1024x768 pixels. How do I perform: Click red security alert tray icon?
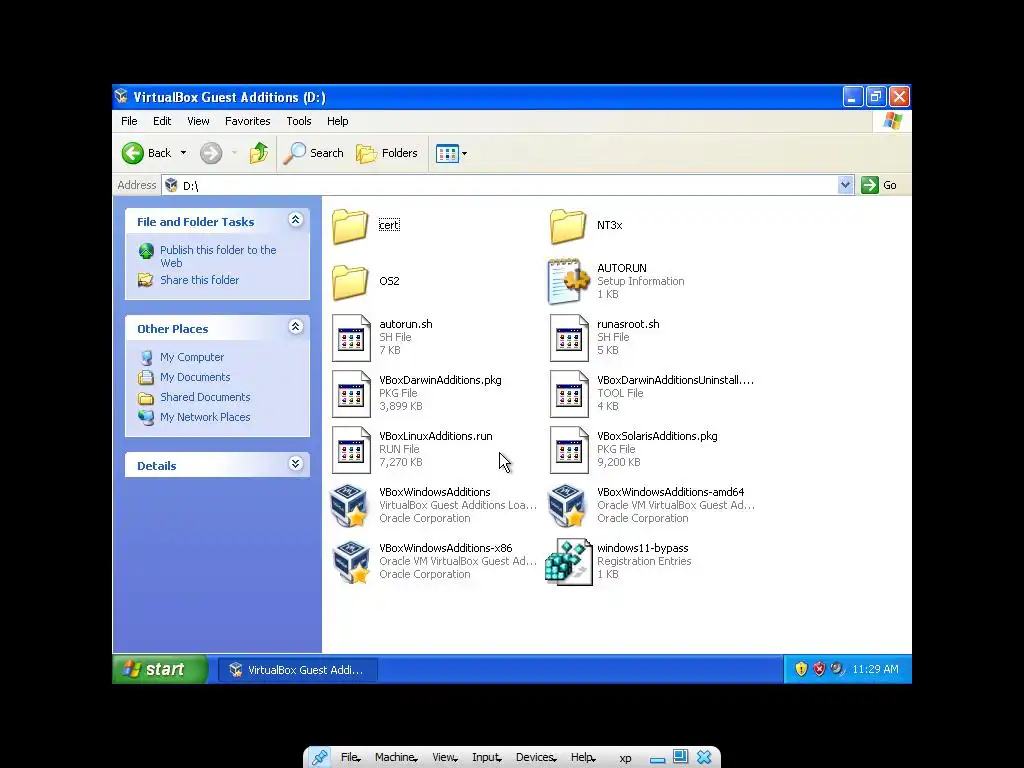[819, 669]
